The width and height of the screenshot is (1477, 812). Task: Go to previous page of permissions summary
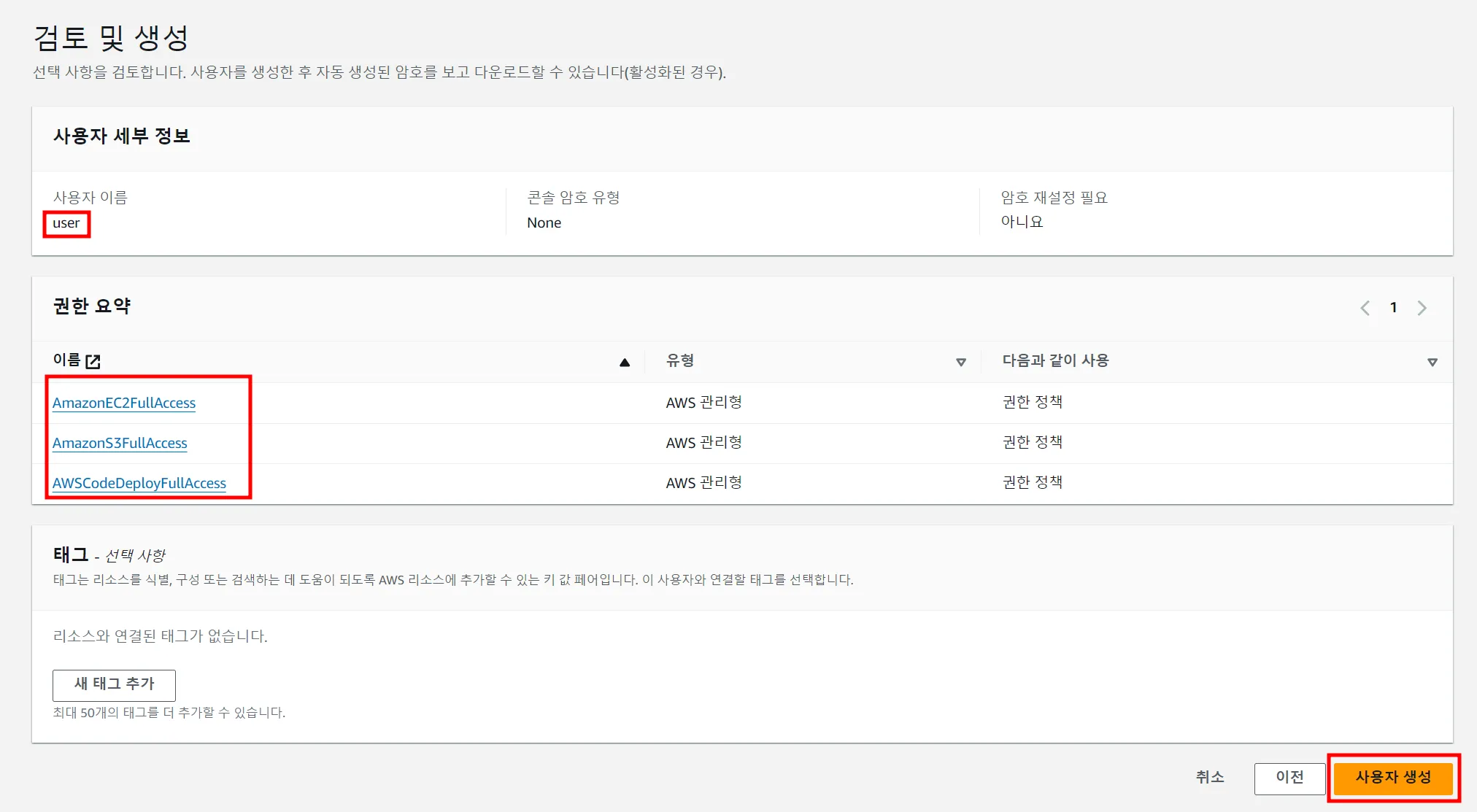(1365, 308)
